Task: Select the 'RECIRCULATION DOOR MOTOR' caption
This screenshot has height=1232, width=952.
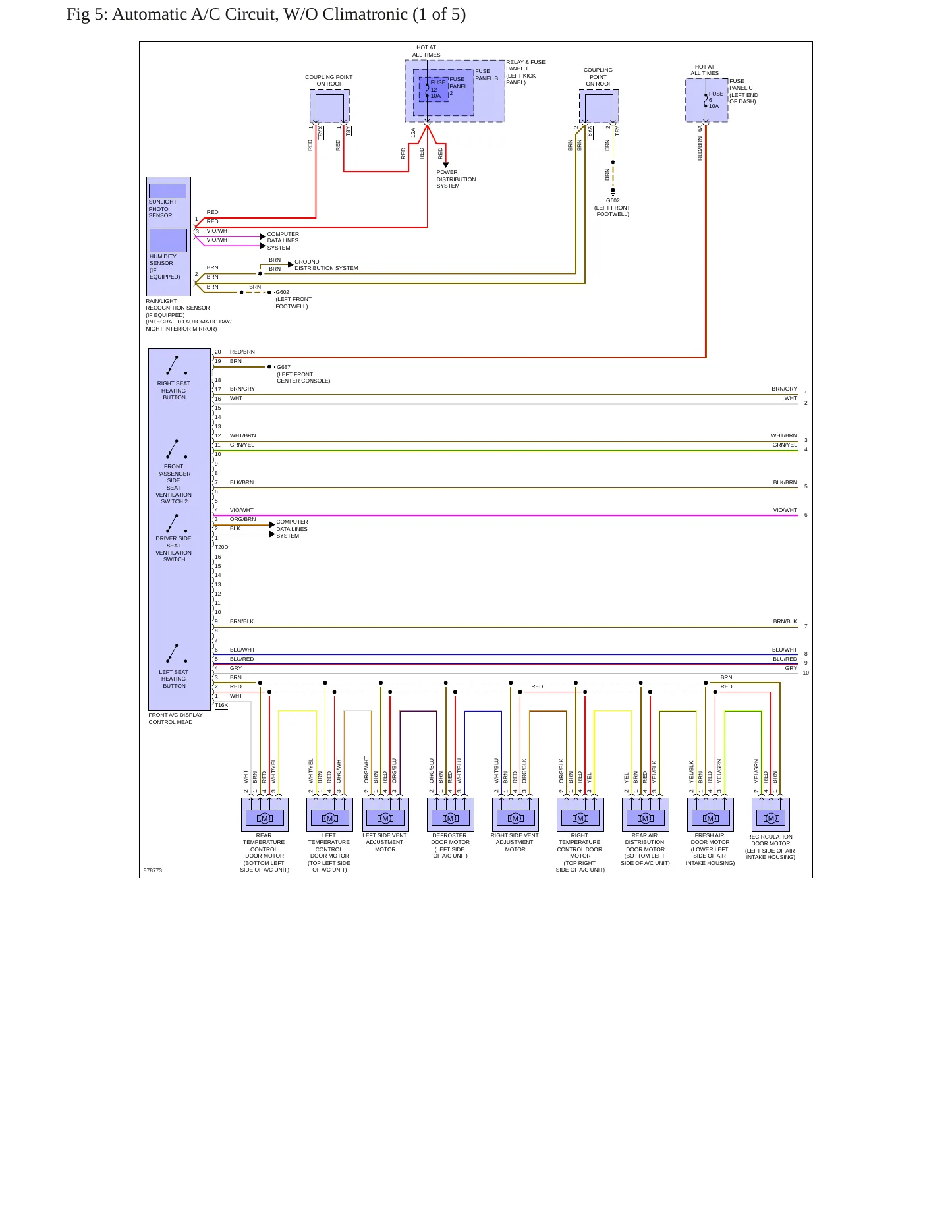Action: tap(771, 847)
